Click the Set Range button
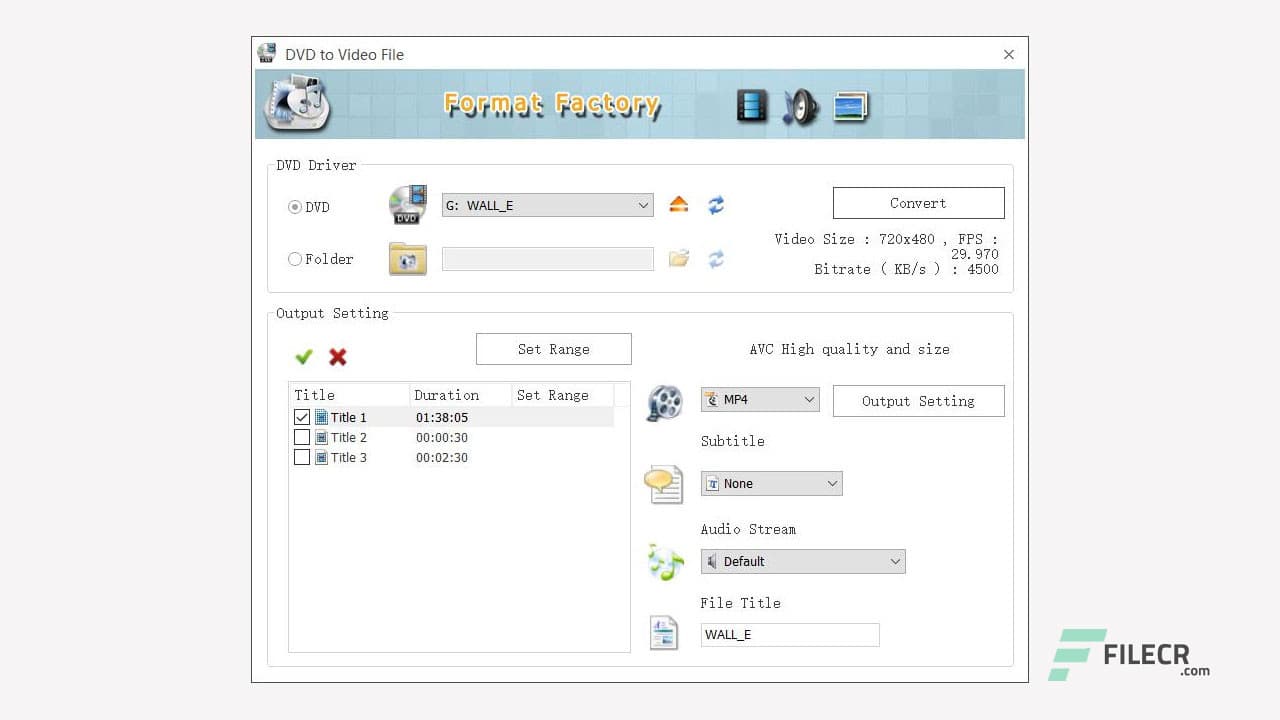 pos(553,348)
